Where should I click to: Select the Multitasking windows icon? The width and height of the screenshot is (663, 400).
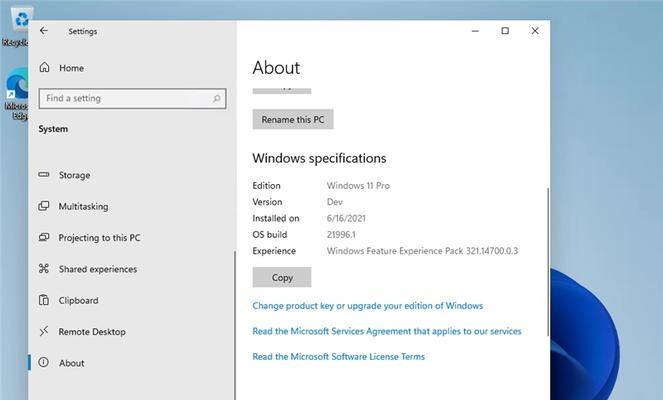[44, 206]
